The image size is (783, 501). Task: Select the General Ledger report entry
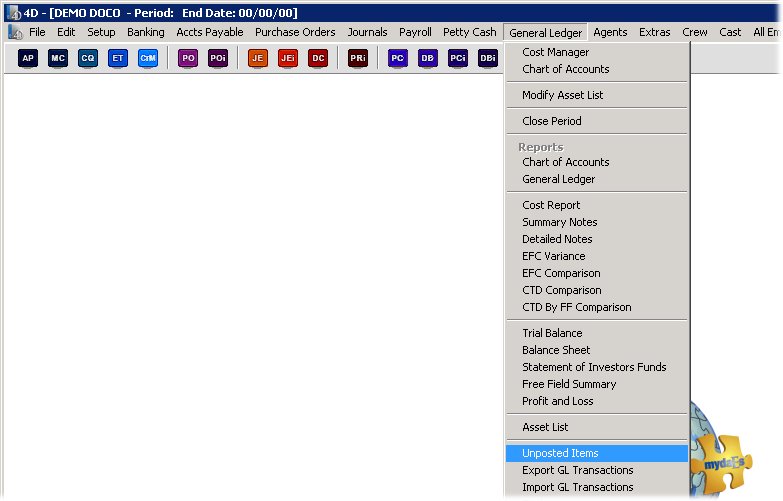click(x=597, y=179)
